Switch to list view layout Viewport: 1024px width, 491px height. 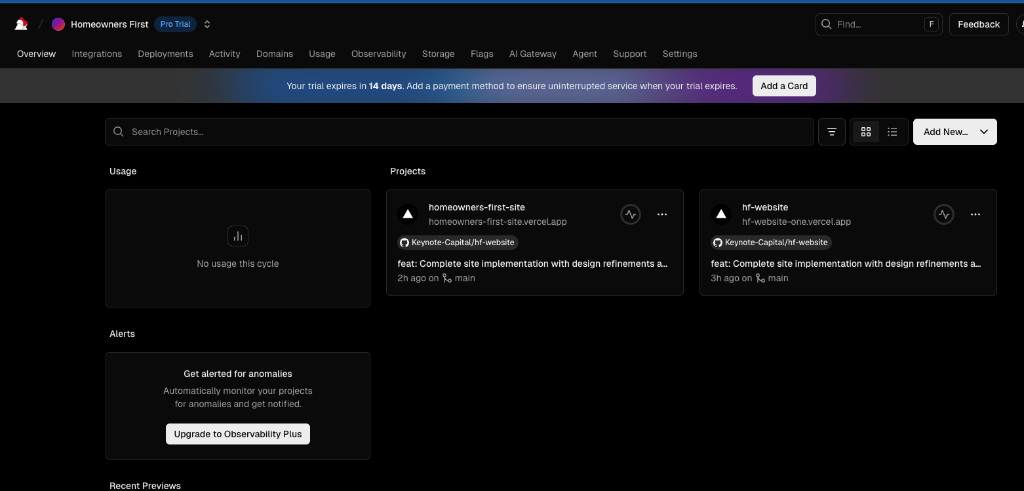coord(893,132)
